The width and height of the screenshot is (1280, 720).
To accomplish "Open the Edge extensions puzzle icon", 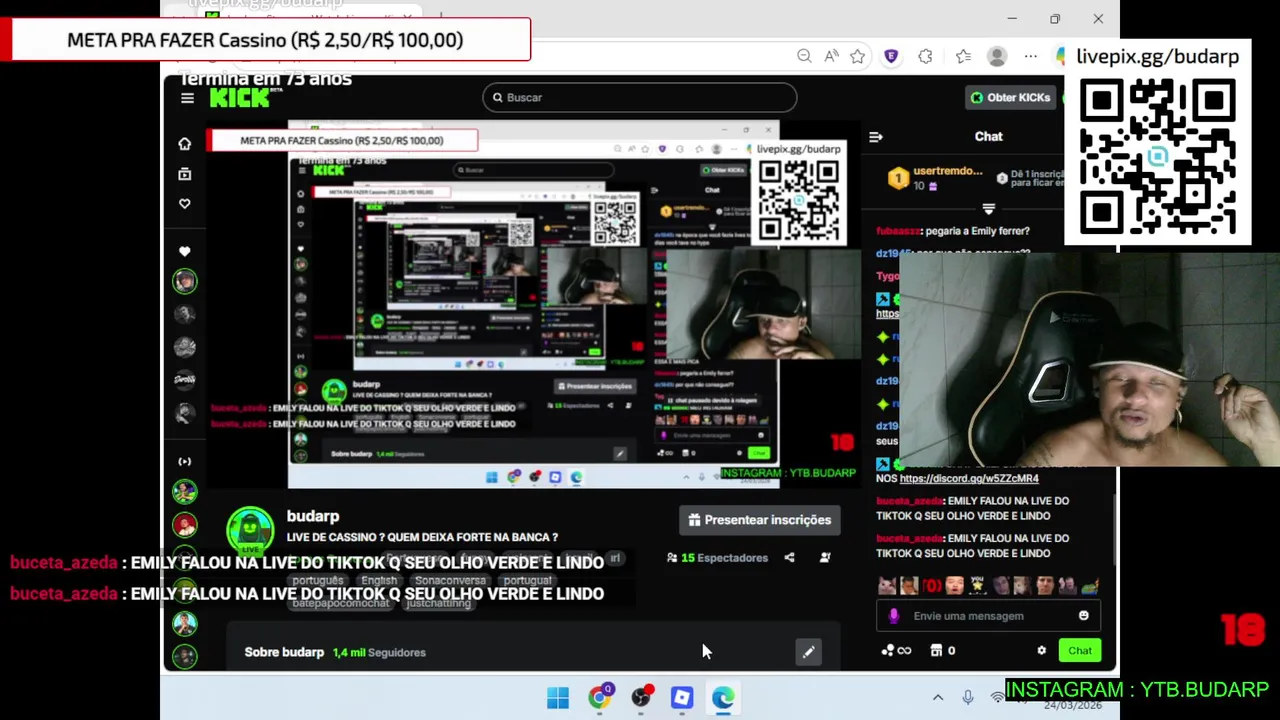I will (925, 57).
